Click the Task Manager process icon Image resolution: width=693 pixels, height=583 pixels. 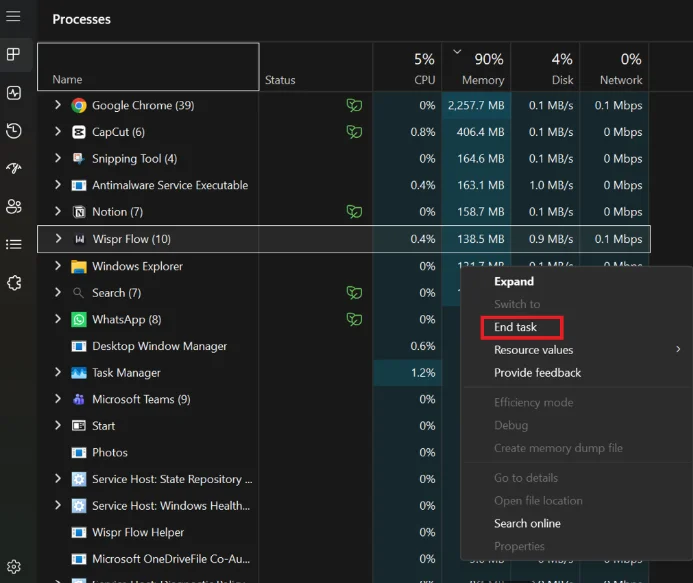pos(79,373)
